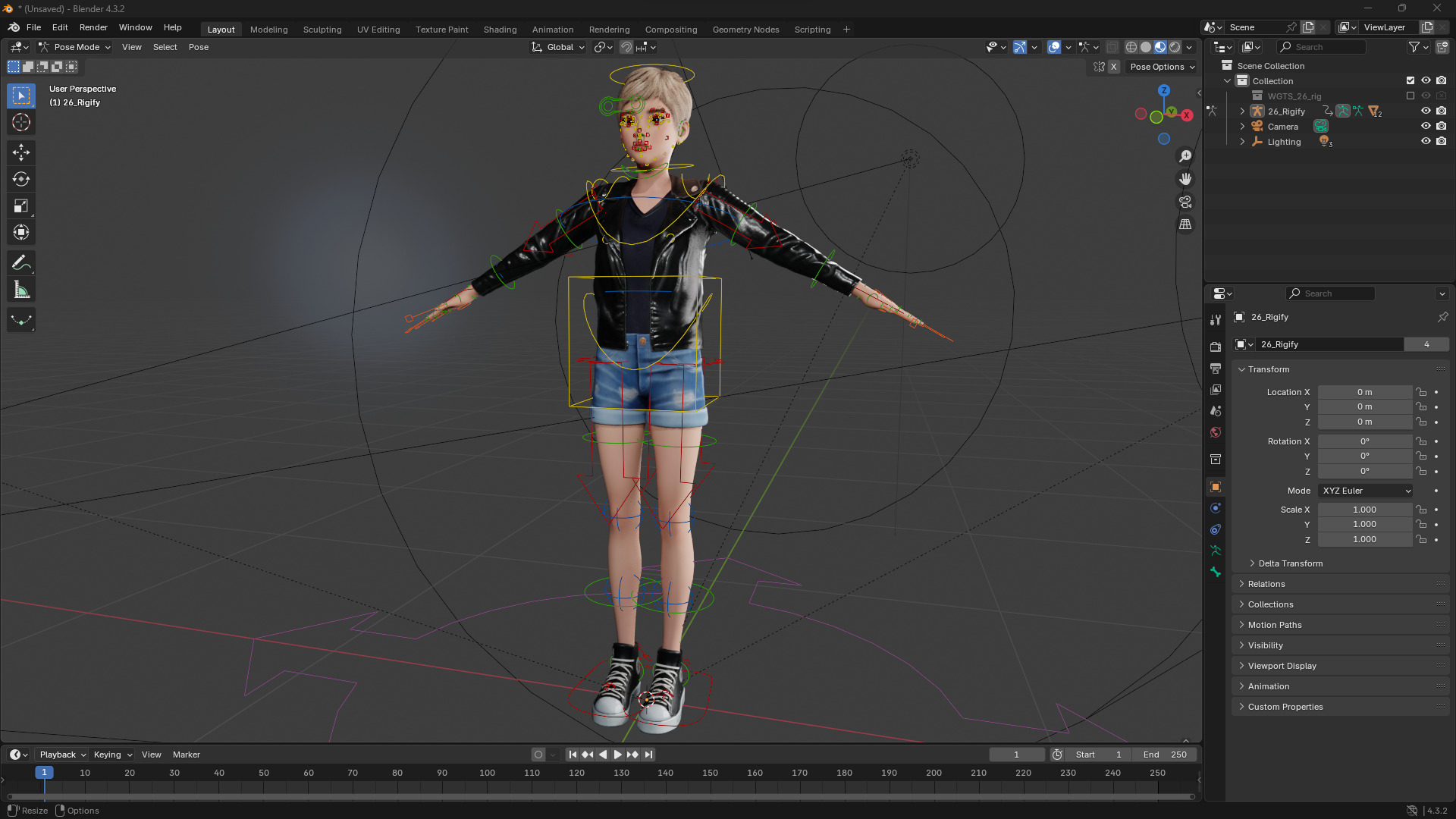Activate the Annotate tool

coord(21,263)
